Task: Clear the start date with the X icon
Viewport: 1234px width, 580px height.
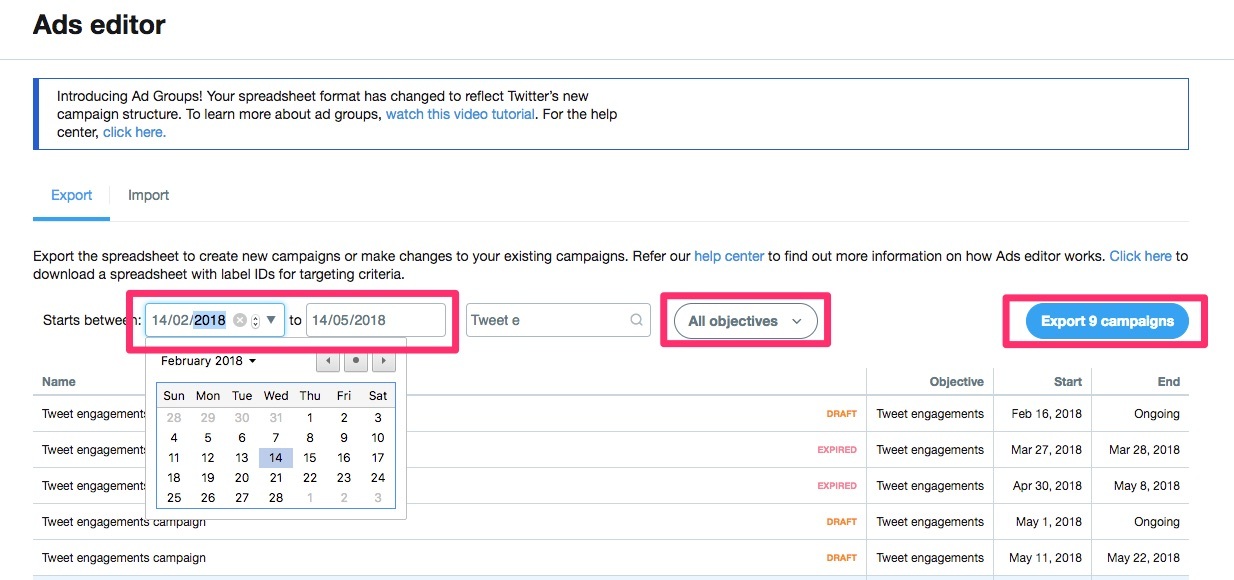Action: (x=240, y=321)
